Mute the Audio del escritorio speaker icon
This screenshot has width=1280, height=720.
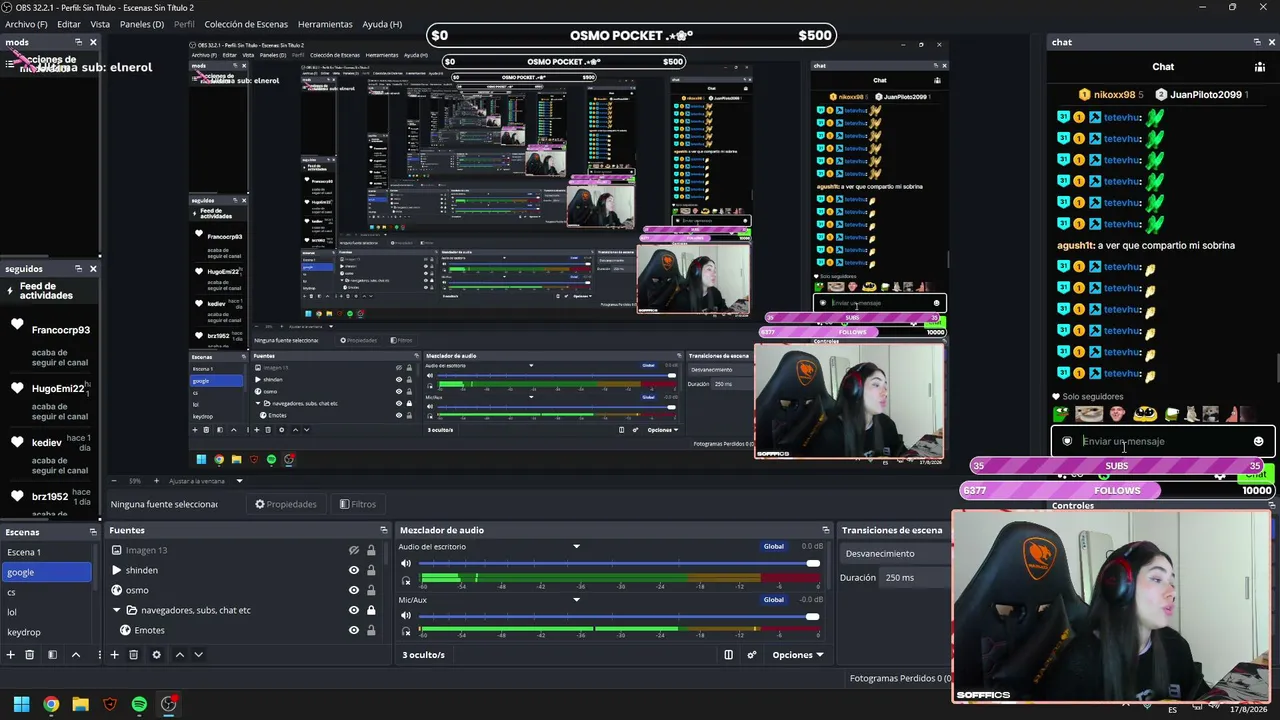click(406, 563)
